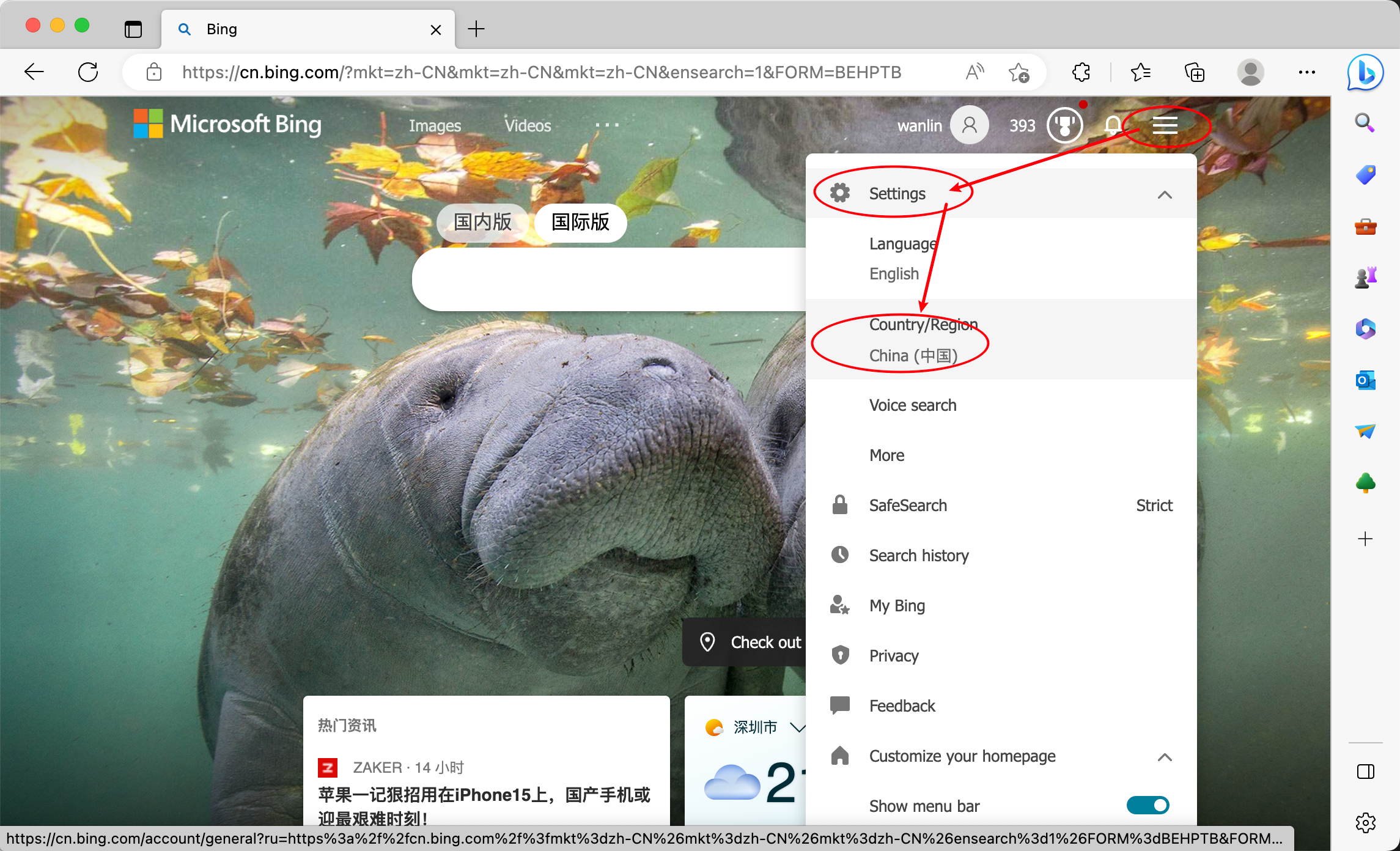Open sidebar Shopping tag icon

click(x=1365, y=175)
